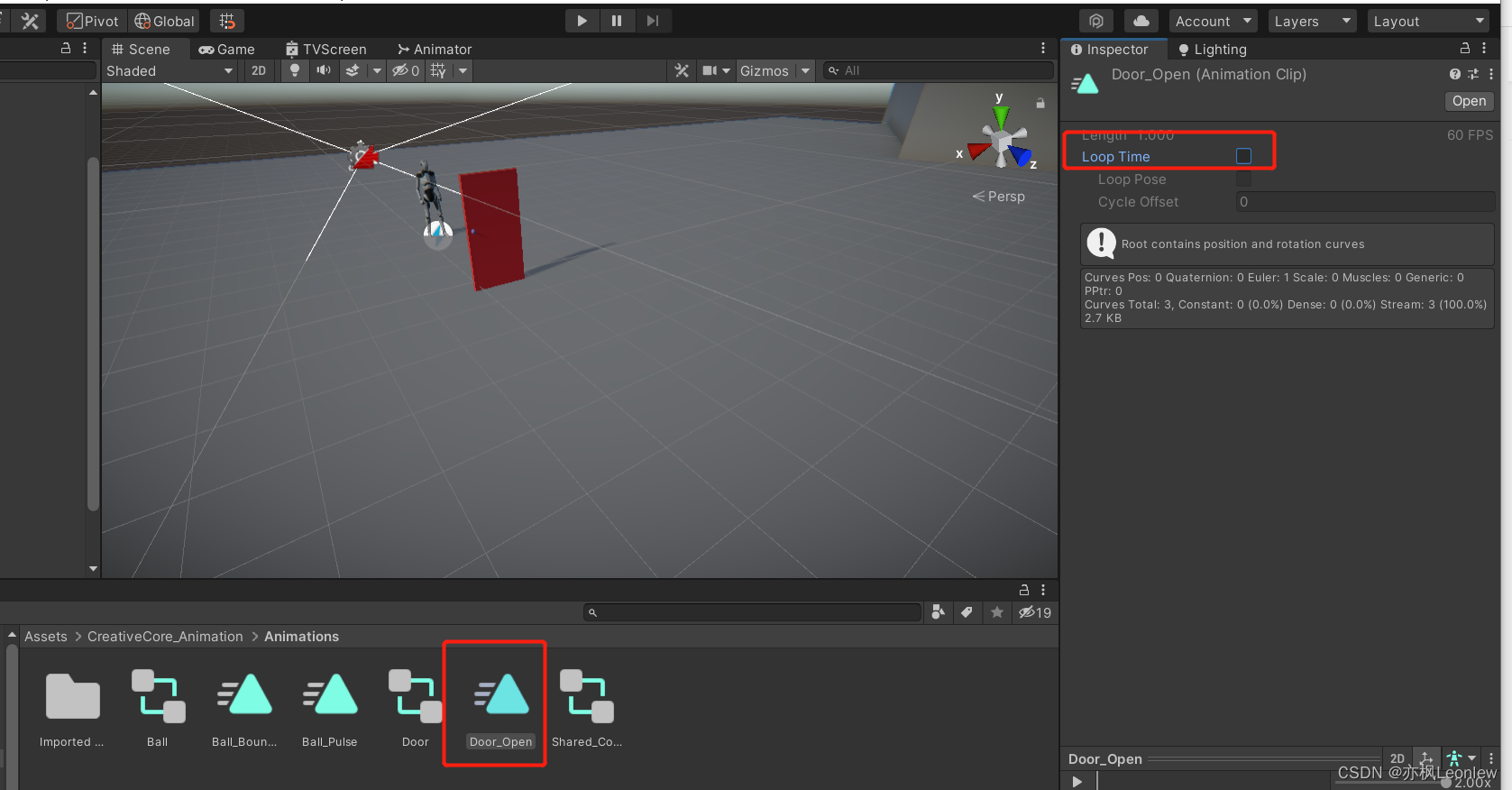
Task: Switch to the Animator tab
Action: click(x=435, y=50)
